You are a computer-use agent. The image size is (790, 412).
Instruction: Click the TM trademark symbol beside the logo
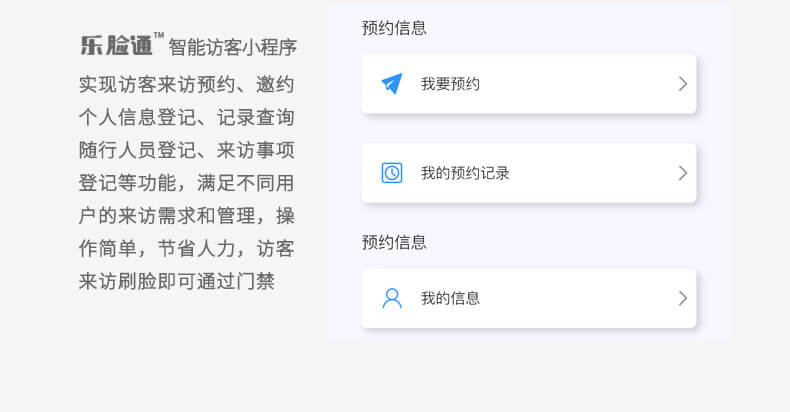pyautogui.click(x=159, y=36)
